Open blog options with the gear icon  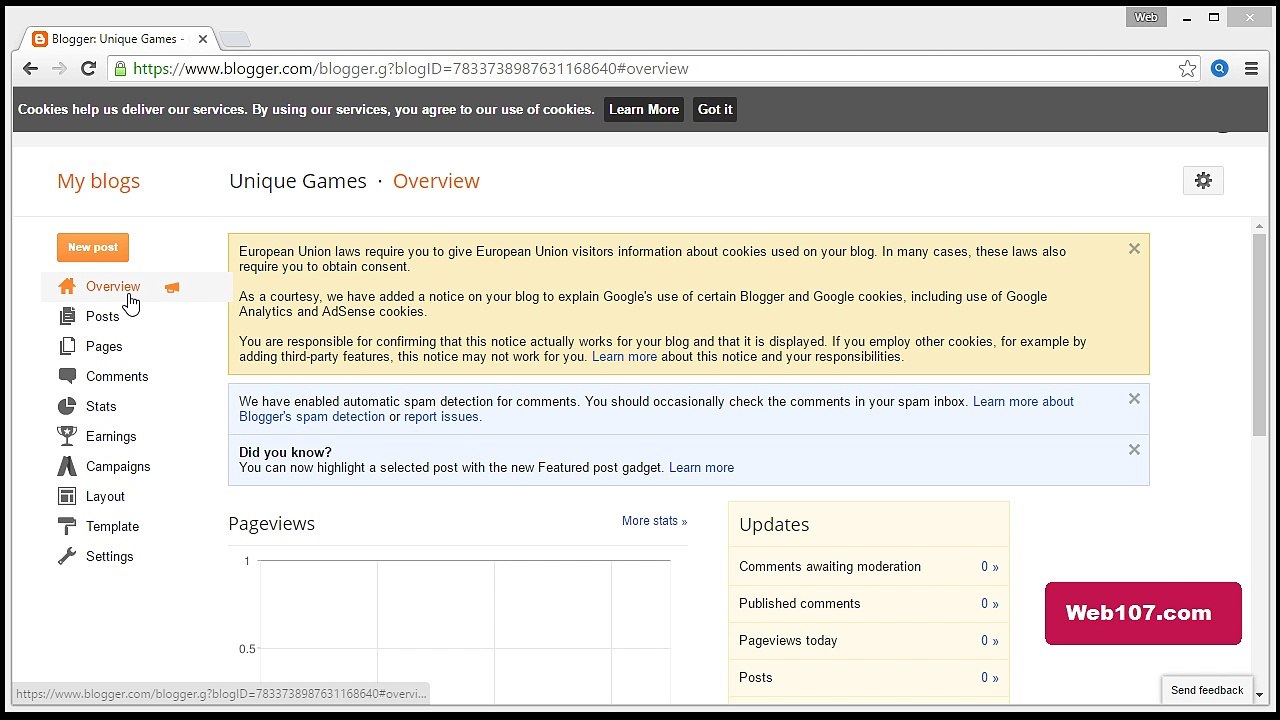click(1203, 181)
